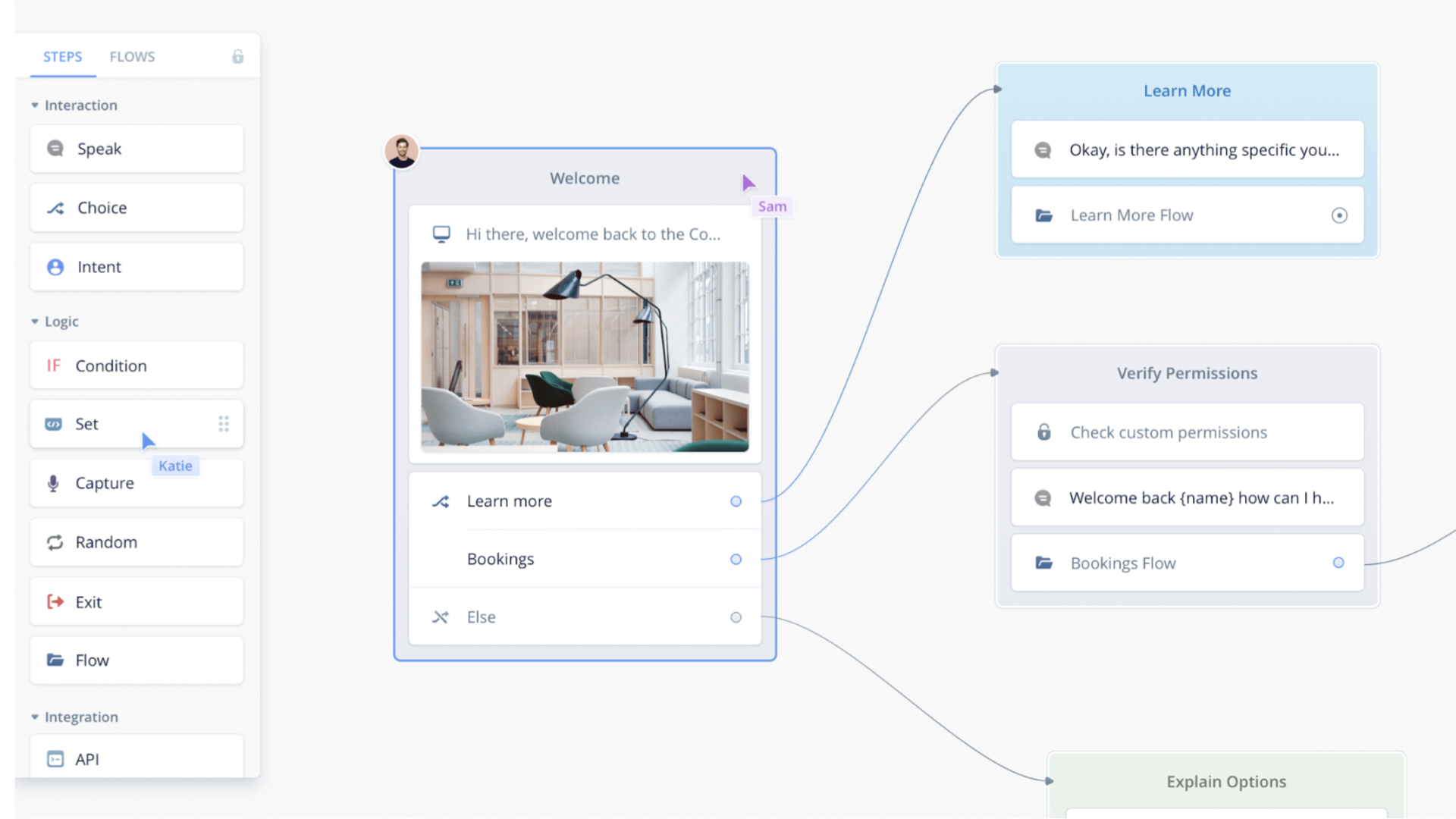Click the Exit step icon
Viewport: 1456px width, 819px height.
(55, 602)
